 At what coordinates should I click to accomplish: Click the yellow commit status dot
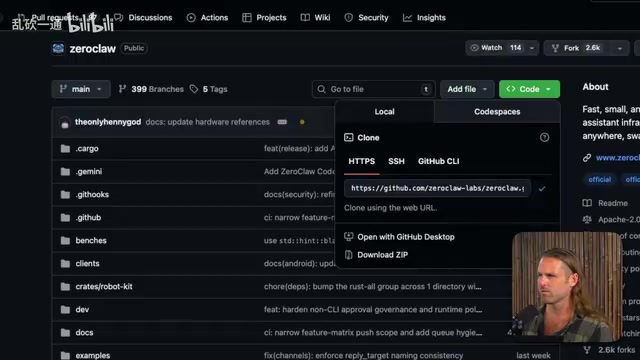[x=302, y=122]
